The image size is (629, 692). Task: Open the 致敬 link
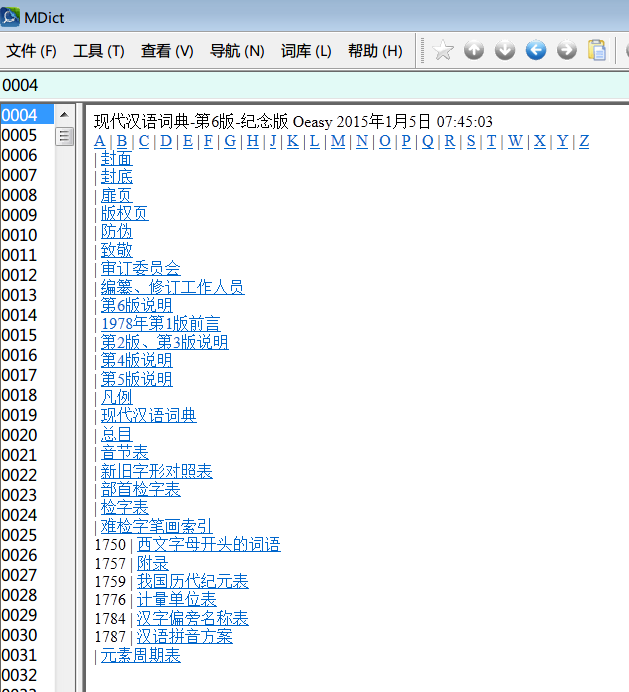pyautogui.click(x=117, y=250)
